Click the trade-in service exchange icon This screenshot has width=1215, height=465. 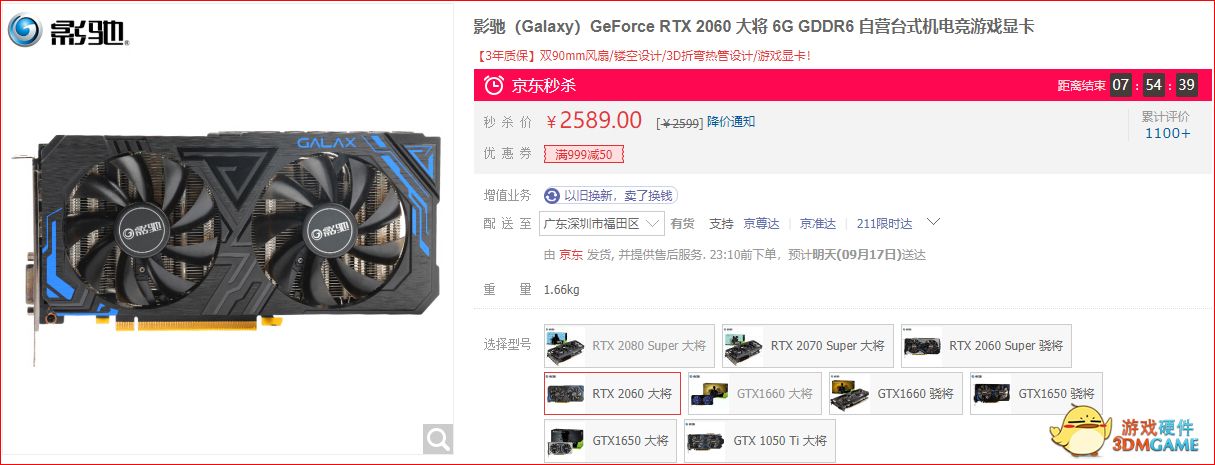point(552,195)
